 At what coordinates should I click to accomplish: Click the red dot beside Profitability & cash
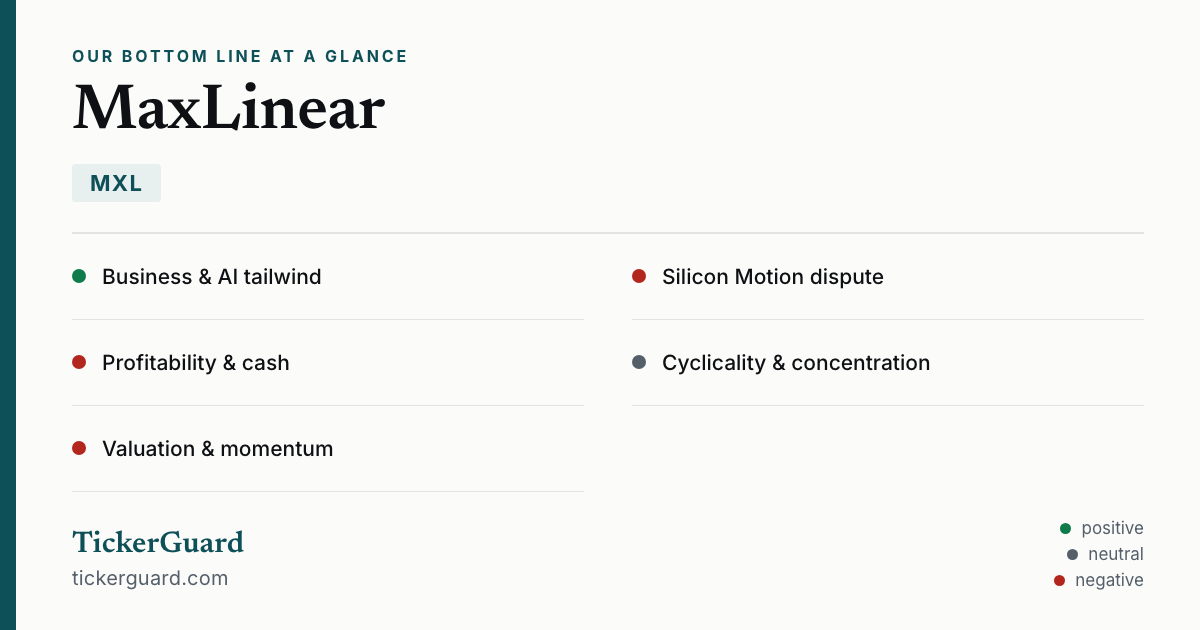click(79, 362)
